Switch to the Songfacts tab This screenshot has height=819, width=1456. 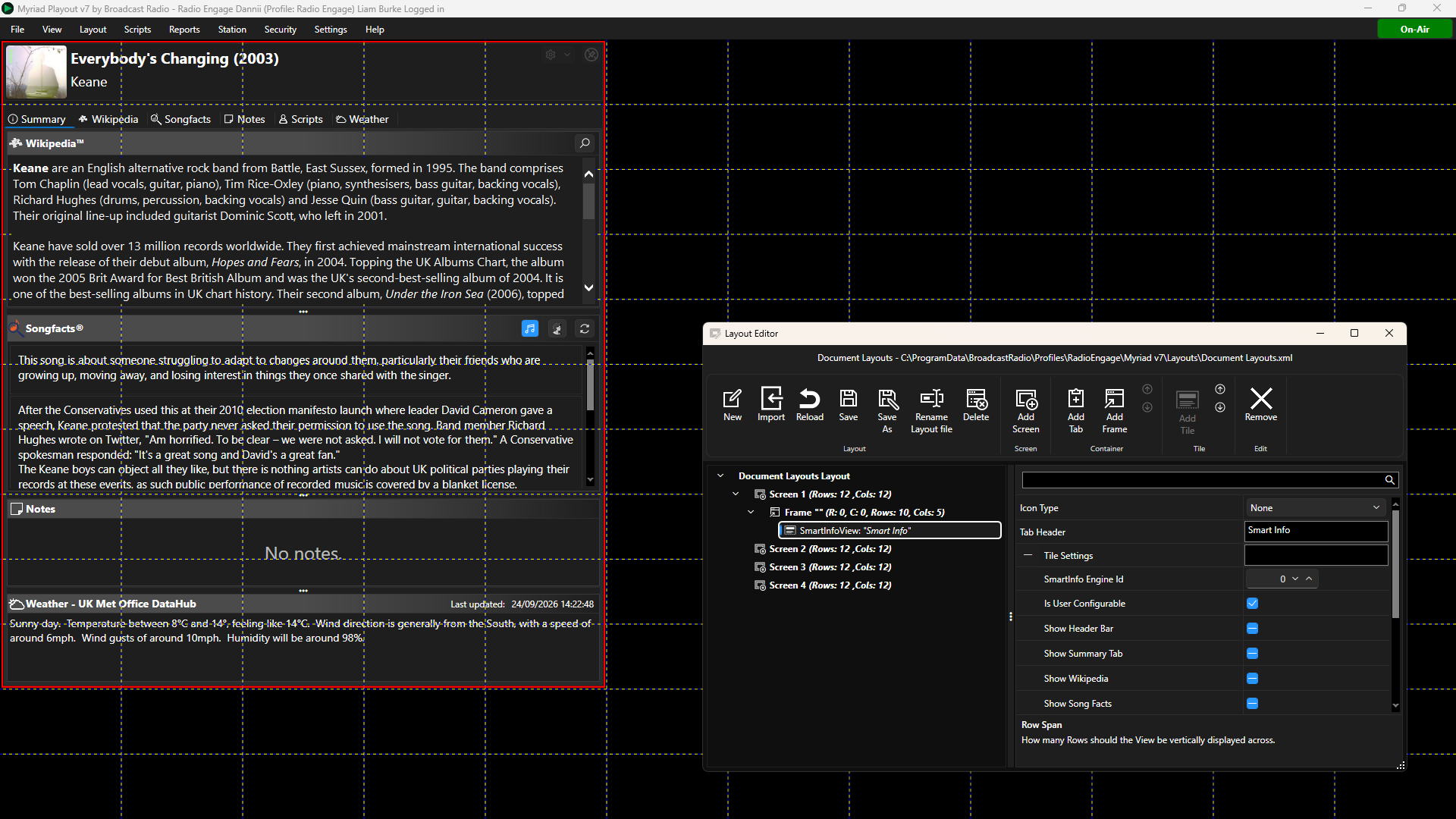pyautogui.click(x=180, y=119)
